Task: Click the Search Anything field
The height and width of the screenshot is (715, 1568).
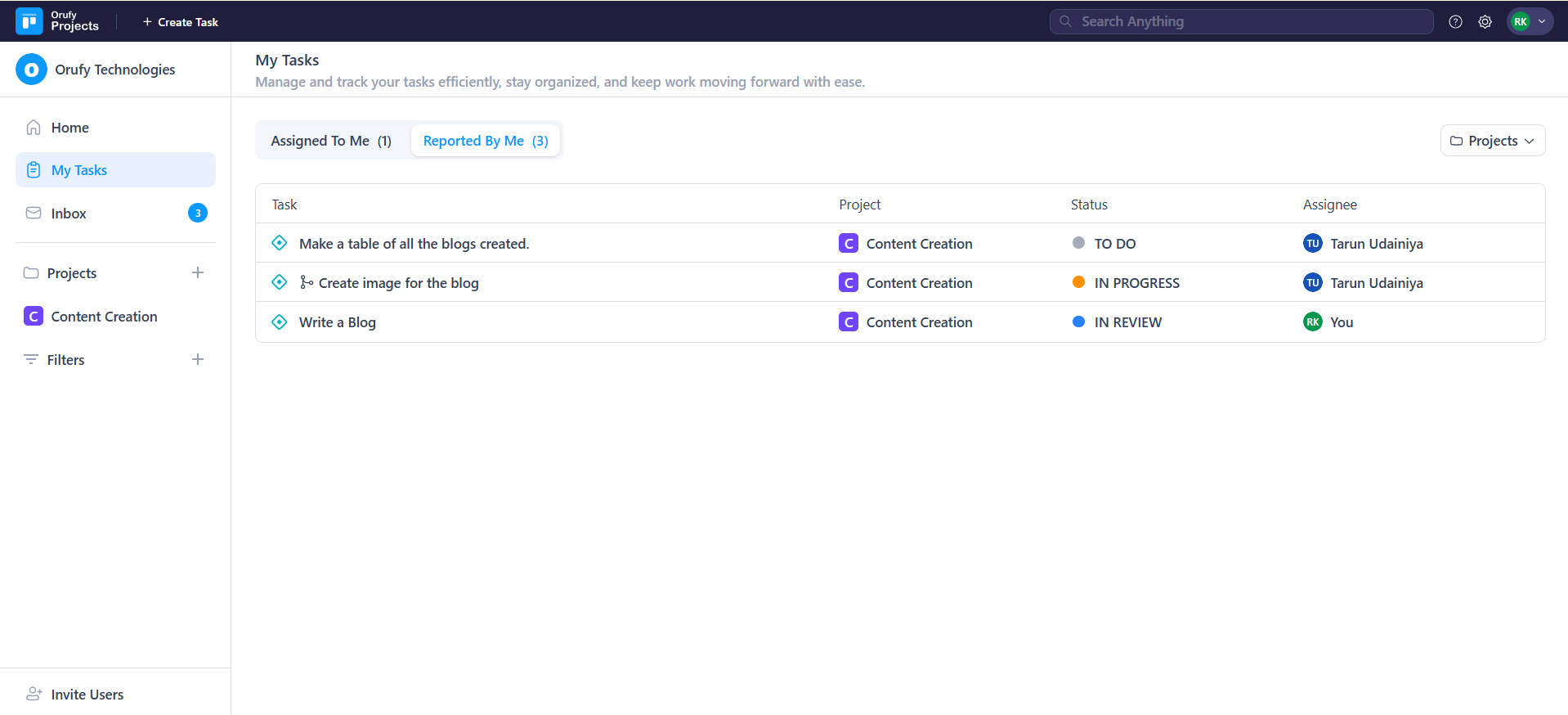Action: pyautogui.click(x=1241, y=22)
